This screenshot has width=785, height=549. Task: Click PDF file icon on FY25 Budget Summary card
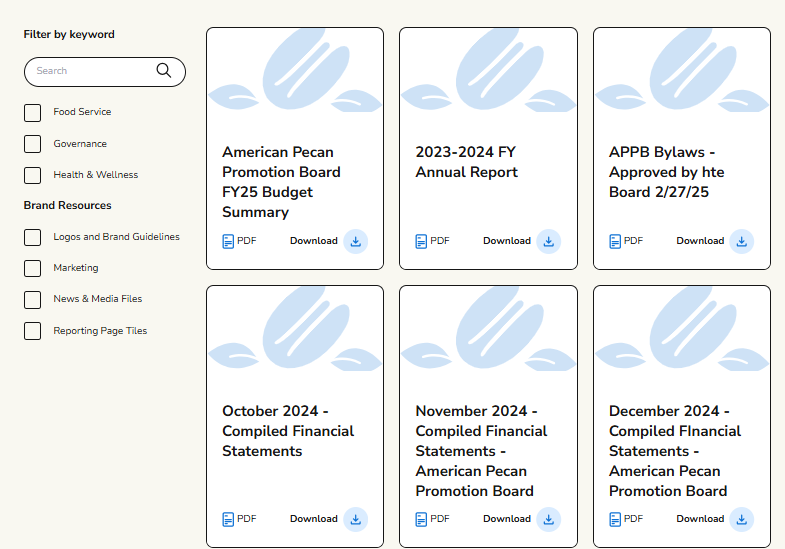pos(228,242)
